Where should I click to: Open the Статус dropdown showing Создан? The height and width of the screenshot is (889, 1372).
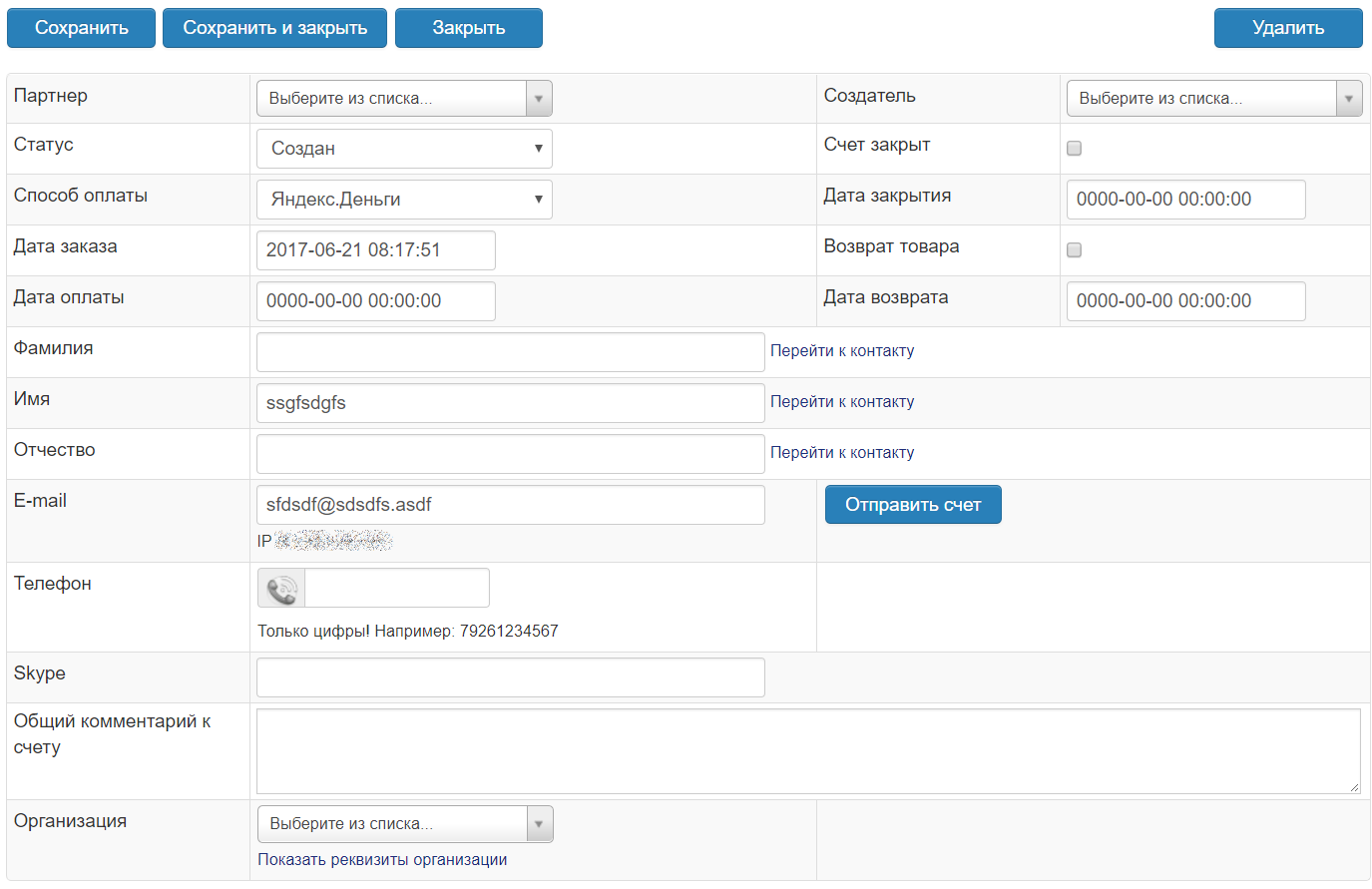click(404, 149)
